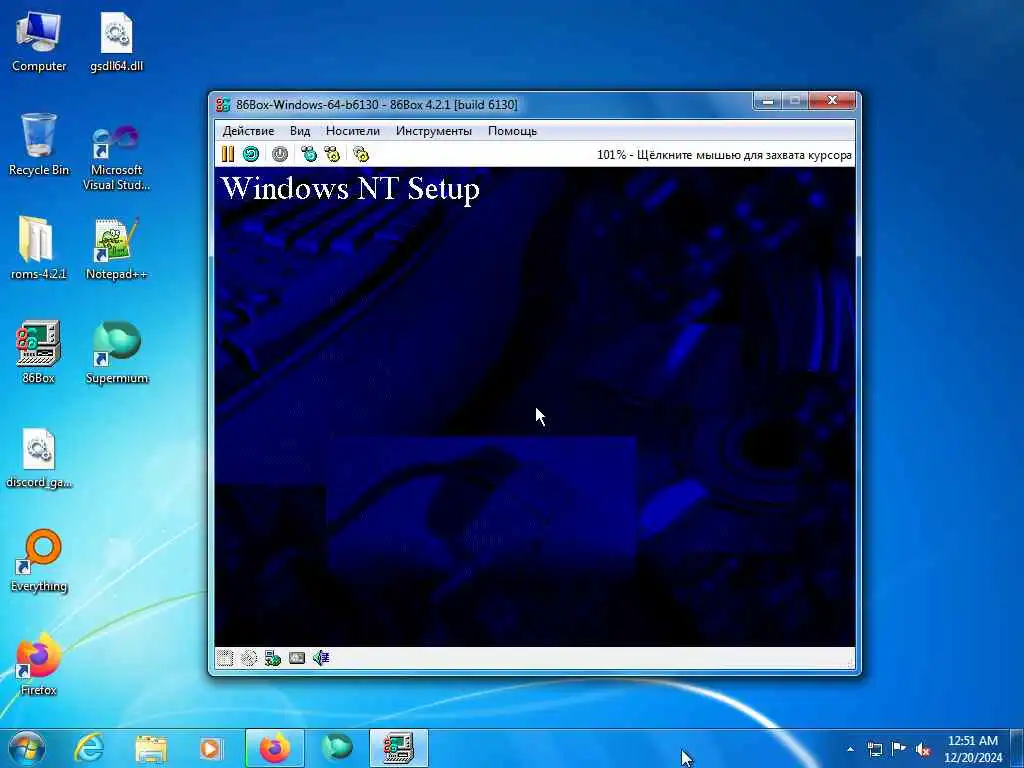The image size is (1024, 768).
Task: Click the Action Center flag tray icon
Action: [899, 749]
